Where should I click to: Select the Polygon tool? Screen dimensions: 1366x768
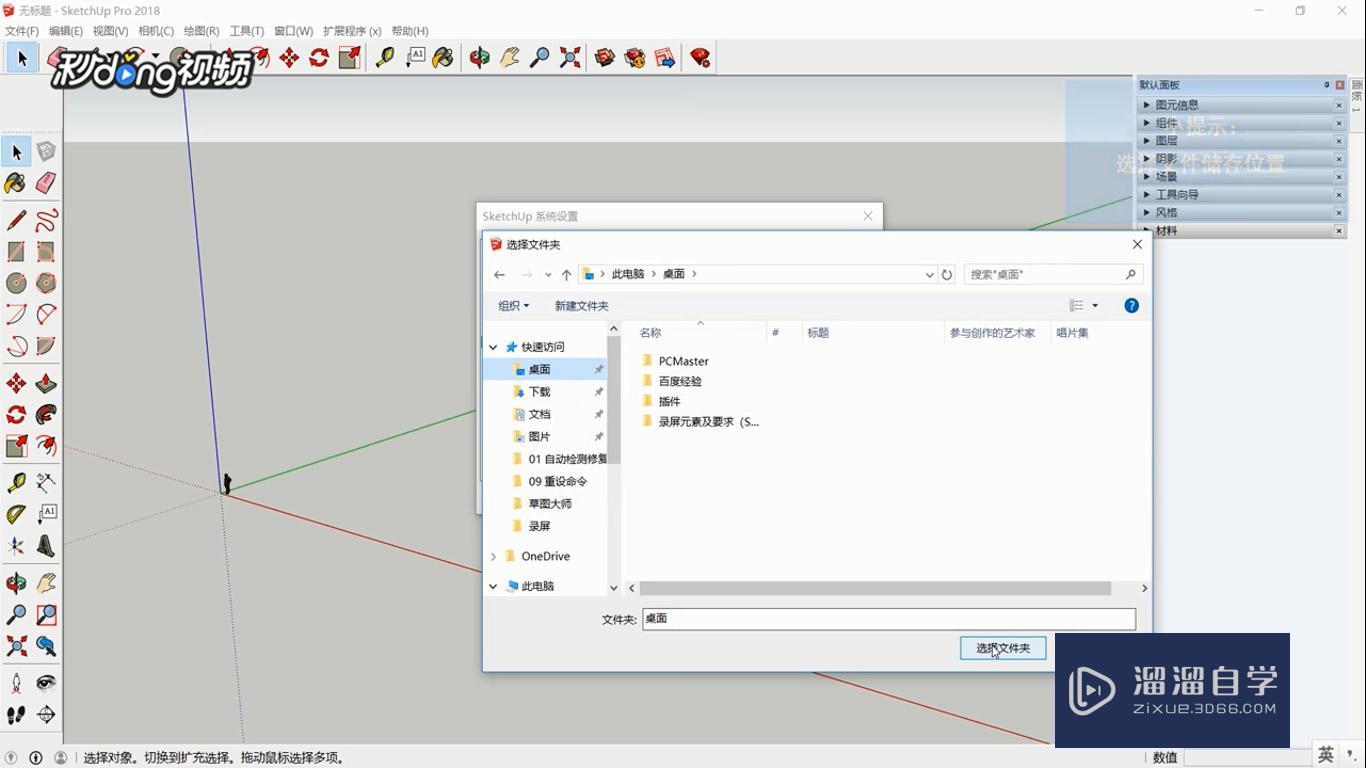[46, 283]
